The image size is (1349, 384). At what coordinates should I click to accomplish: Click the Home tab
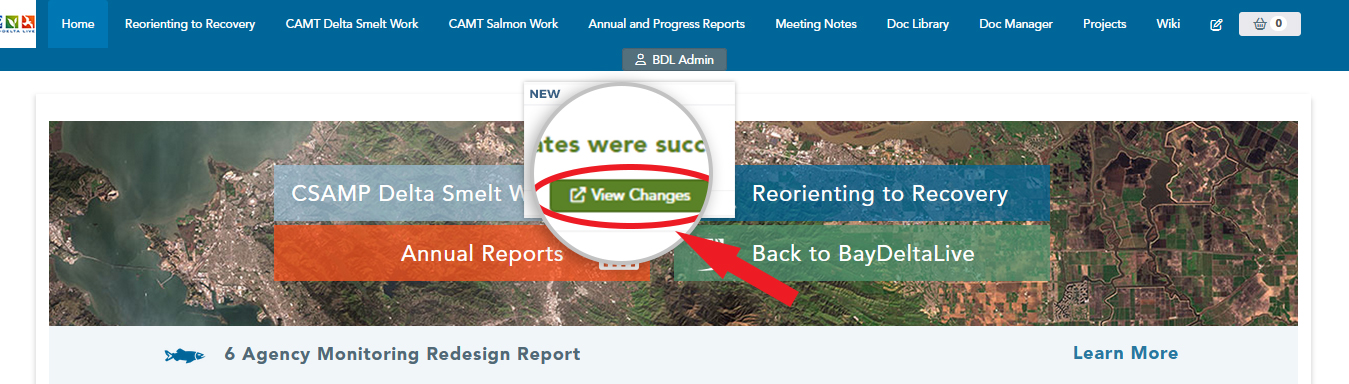(78, 24)
